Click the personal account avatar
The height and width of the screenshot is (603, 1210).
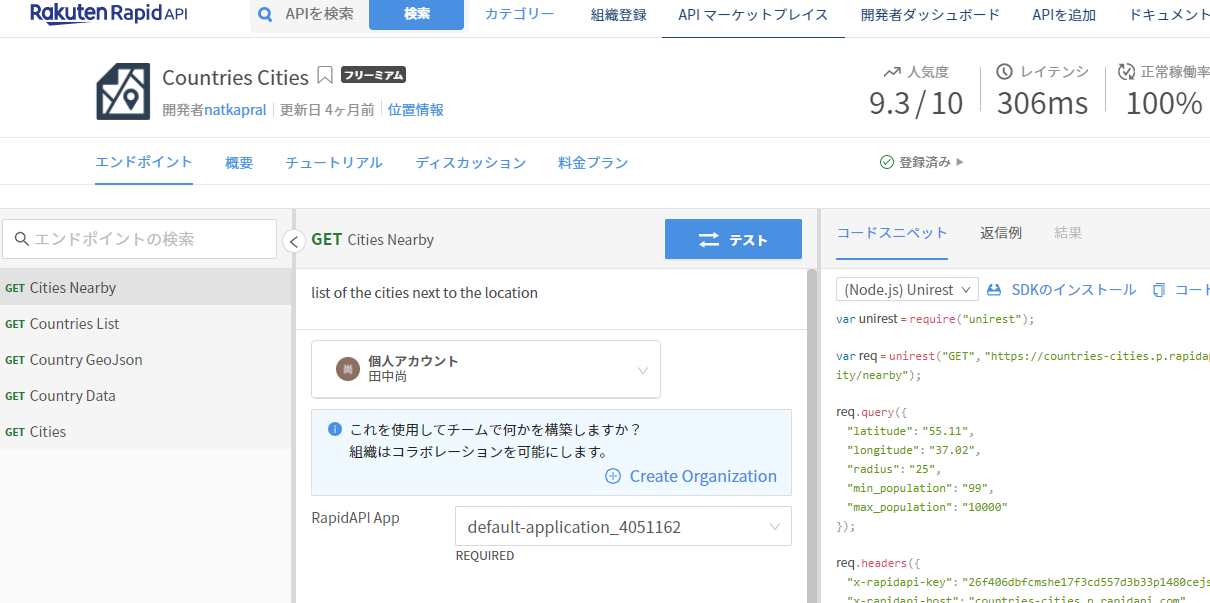346,369
